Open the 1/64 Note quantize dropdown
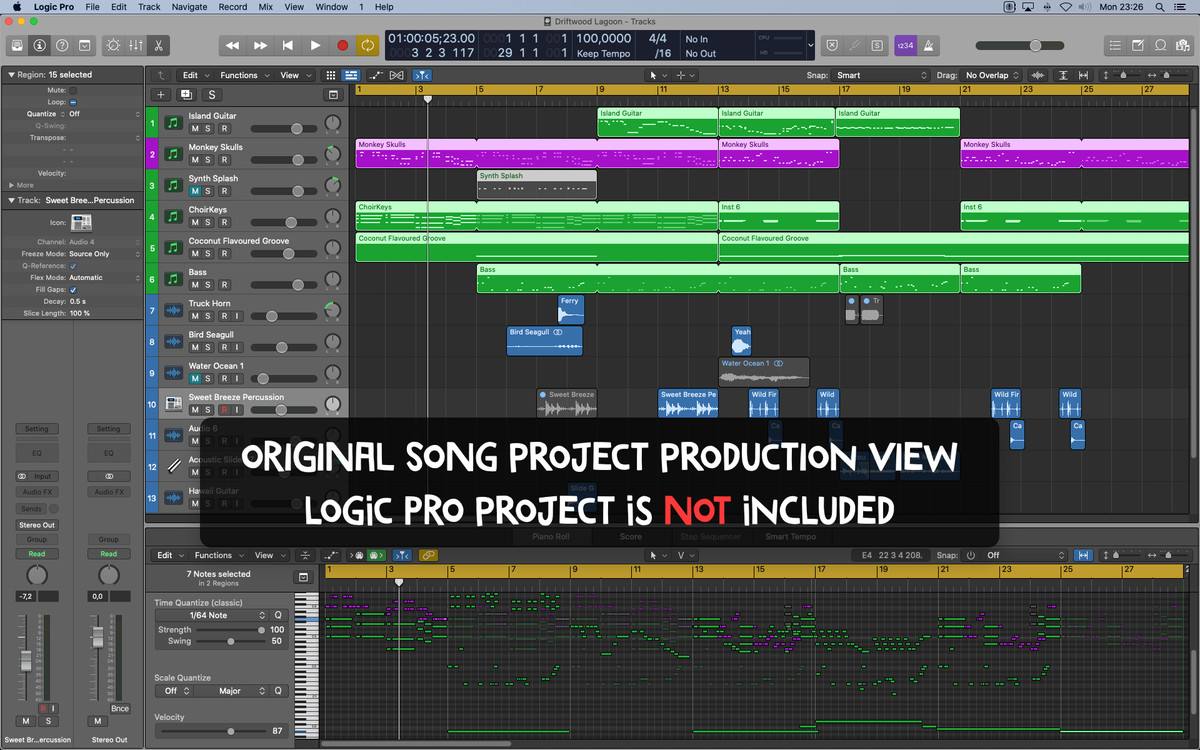 point(212,615)
